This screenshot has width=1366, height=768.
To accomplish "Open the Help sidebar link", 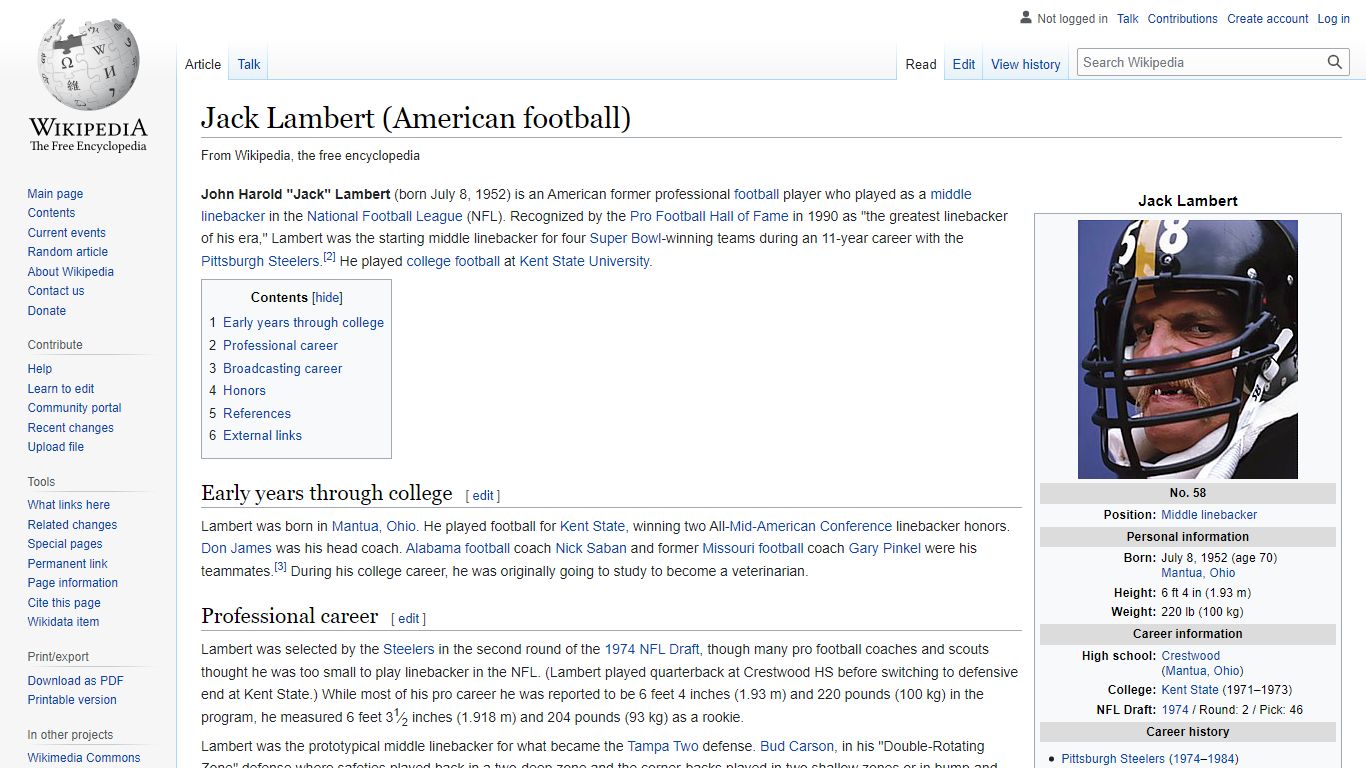I will pos(39,369).
